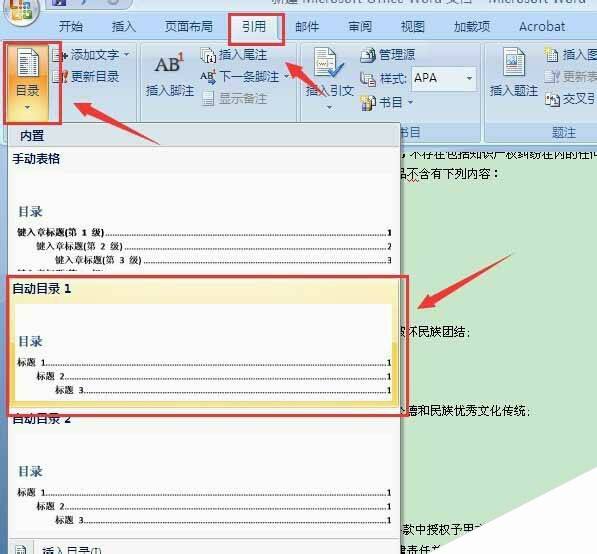Click 更新目录 update table button
The width and height of the screenshot is (597, 554).
(x=86, y=77)
